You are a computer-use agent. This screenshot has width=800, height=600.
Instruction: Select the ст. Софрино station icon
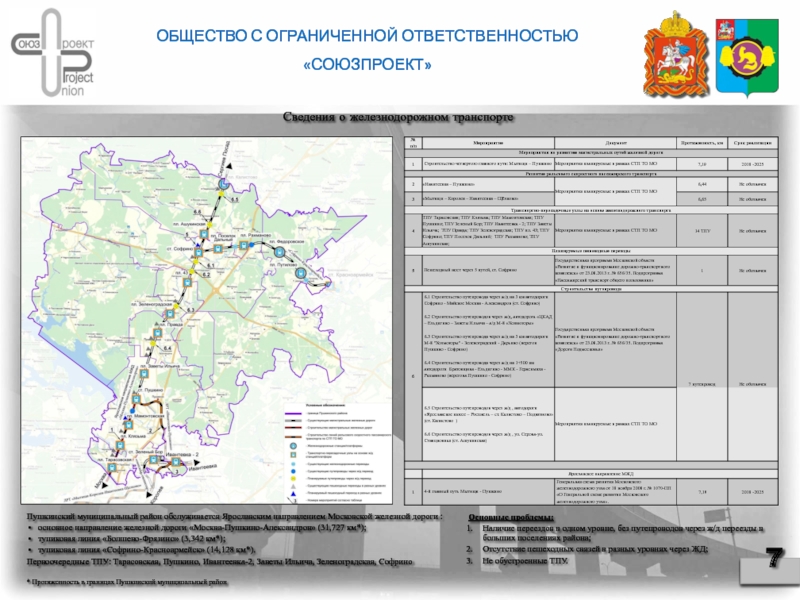(x=198, y=252)
